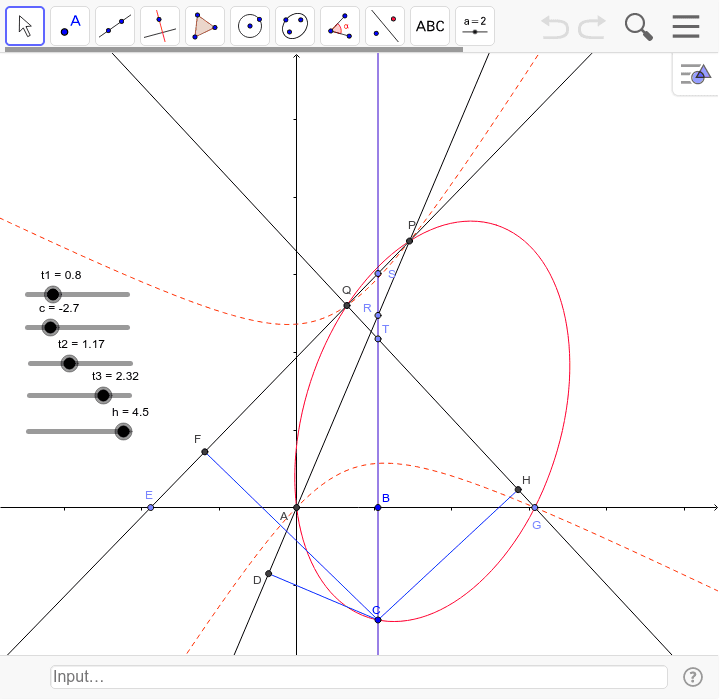Viewport: 720px width, 700px height.
Task: Select point G on the x-axis
Action: [x=535, y=508]
